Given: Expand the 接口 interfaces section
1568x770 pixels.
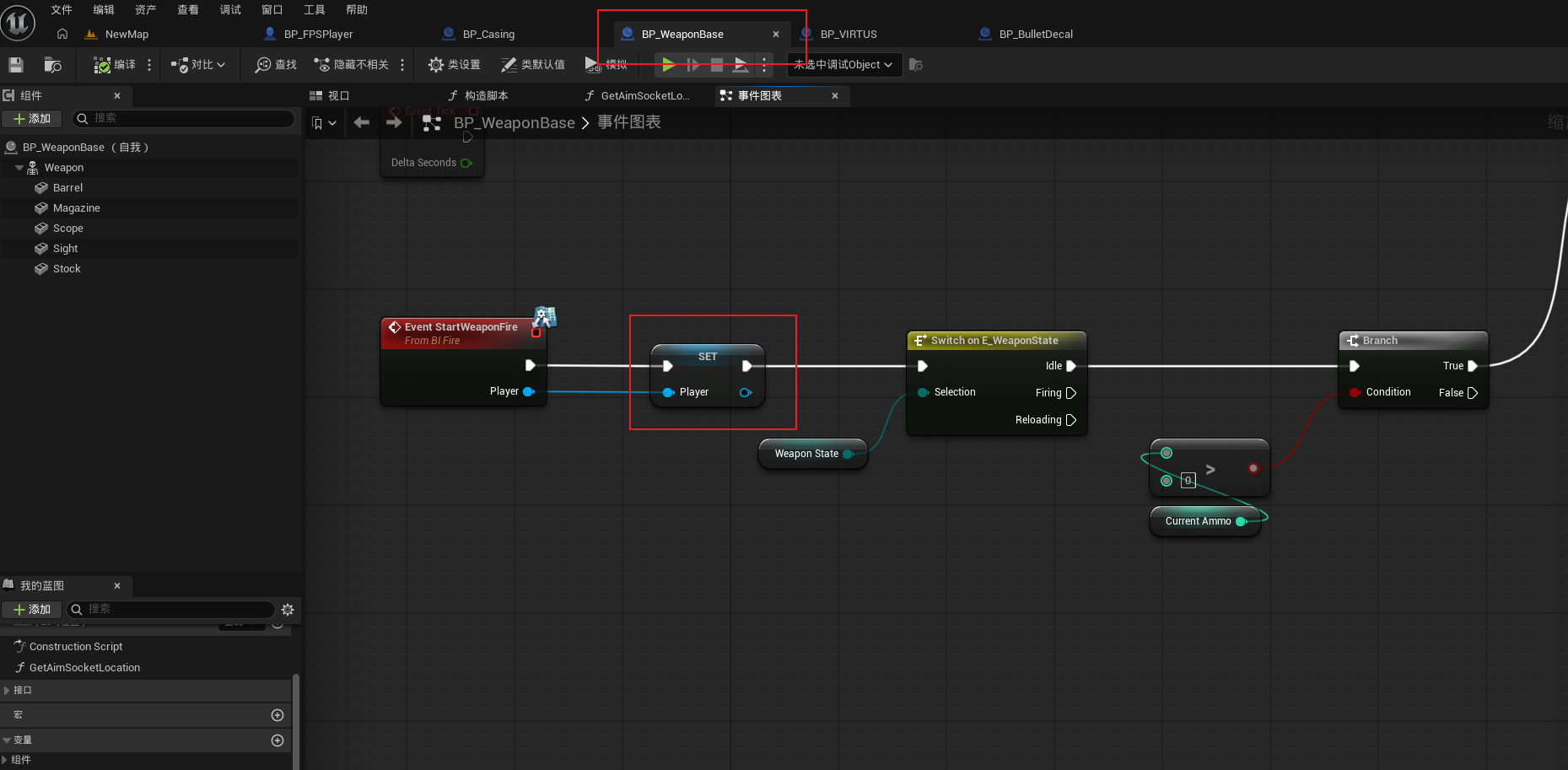Looking at the screenshot, I should coord(7,691).
